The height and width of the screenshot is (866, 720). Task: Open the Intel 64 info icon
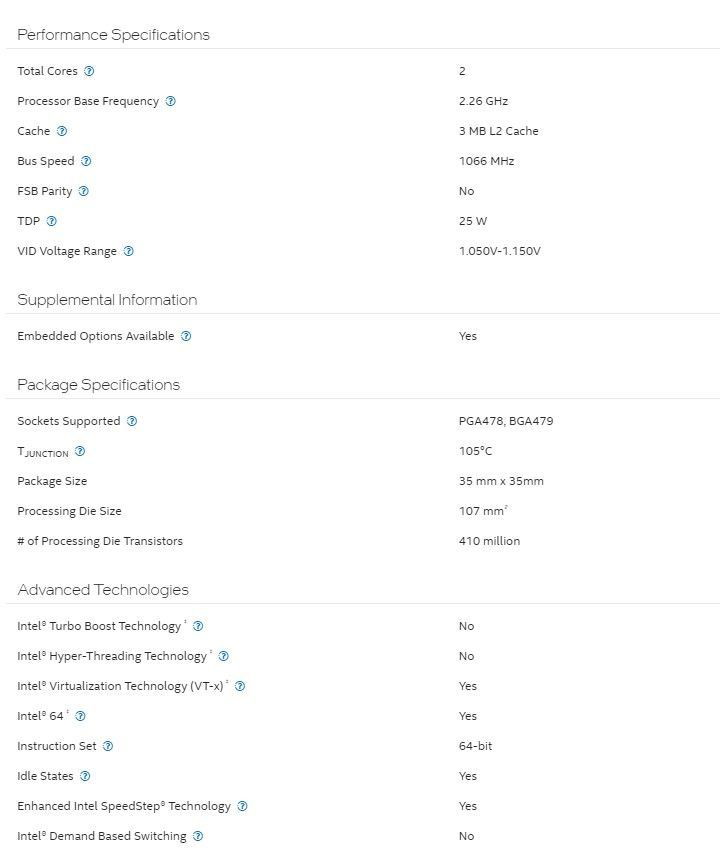(80, 716)
